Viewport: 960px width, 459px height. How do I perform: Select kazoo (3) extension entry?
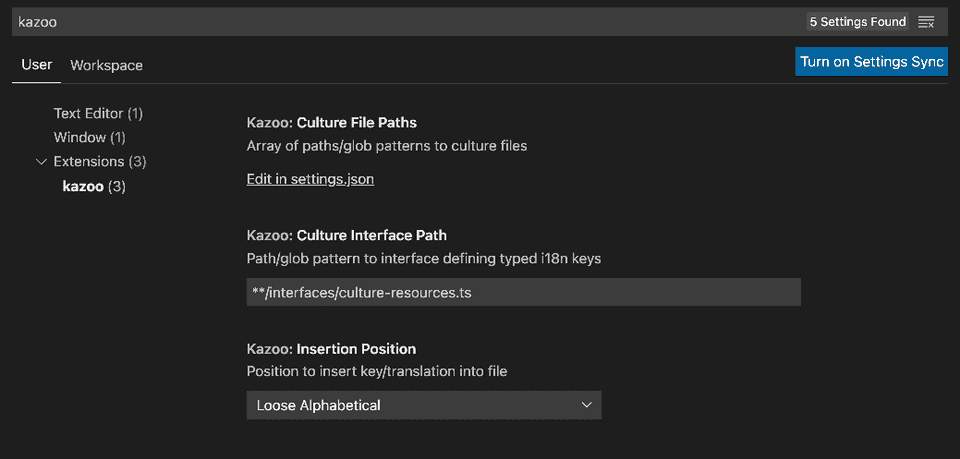94,187
